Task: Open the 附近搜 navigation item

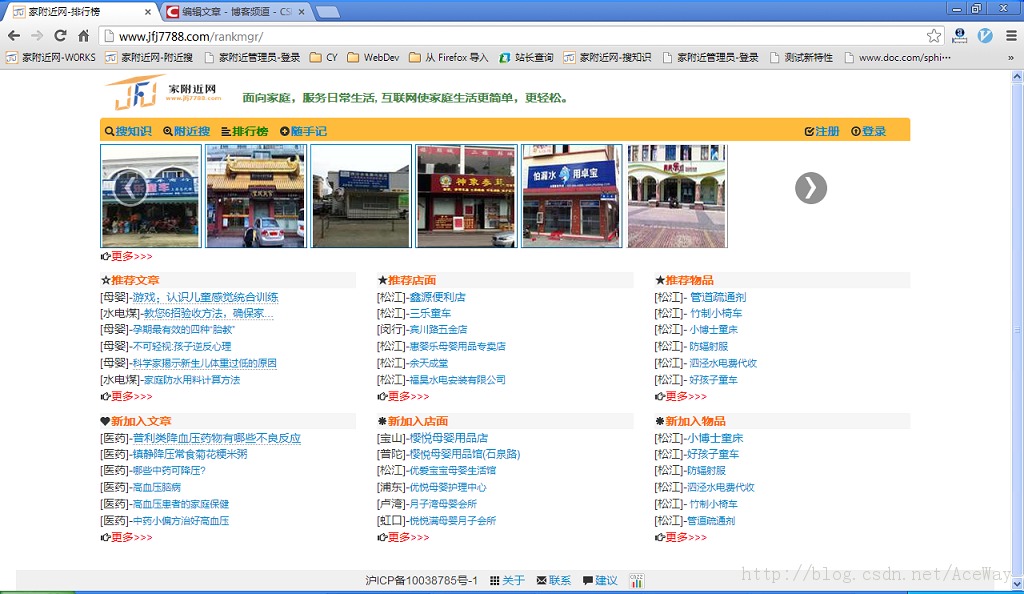Action: tap(186, 131)
